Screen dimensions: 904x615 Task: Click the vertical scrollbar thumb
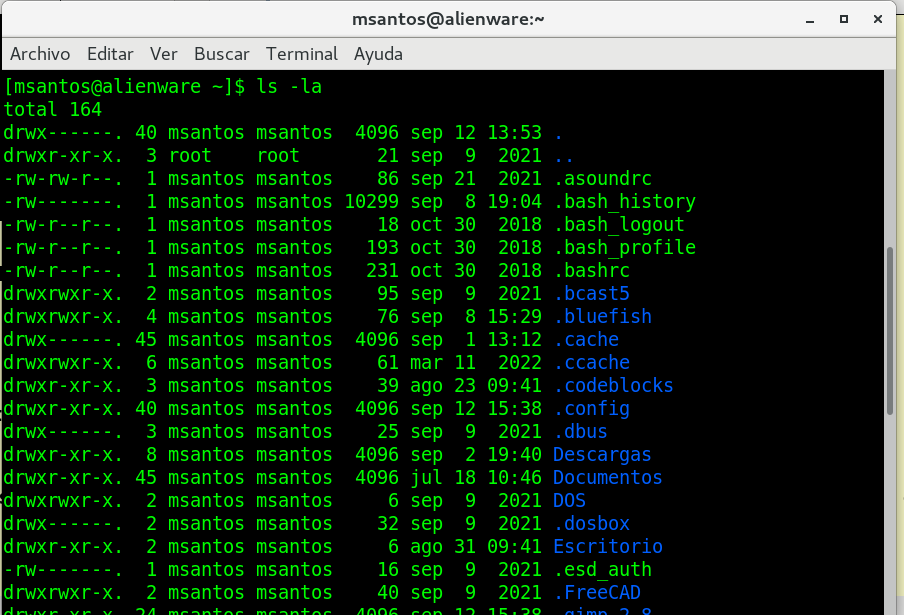tap(892, 330)
